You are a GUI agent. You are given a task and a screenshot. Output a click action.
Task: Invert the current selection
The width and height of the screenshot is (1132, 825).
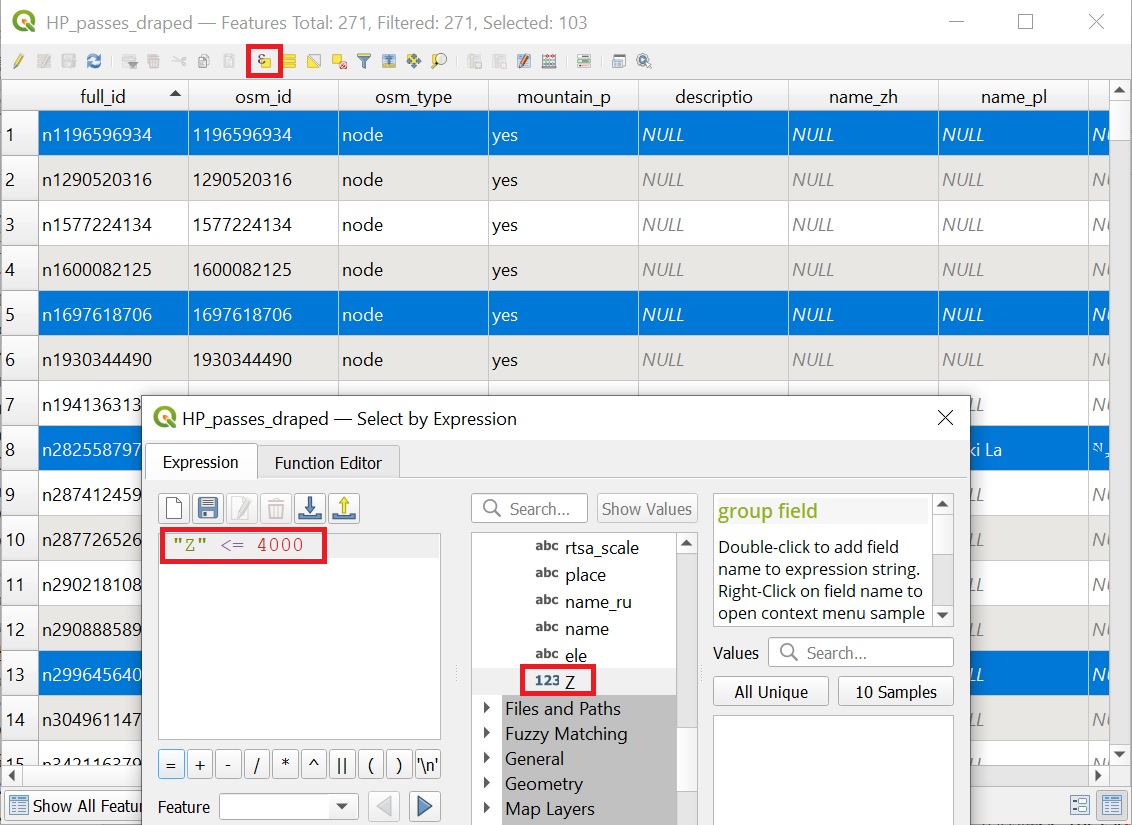314,61
